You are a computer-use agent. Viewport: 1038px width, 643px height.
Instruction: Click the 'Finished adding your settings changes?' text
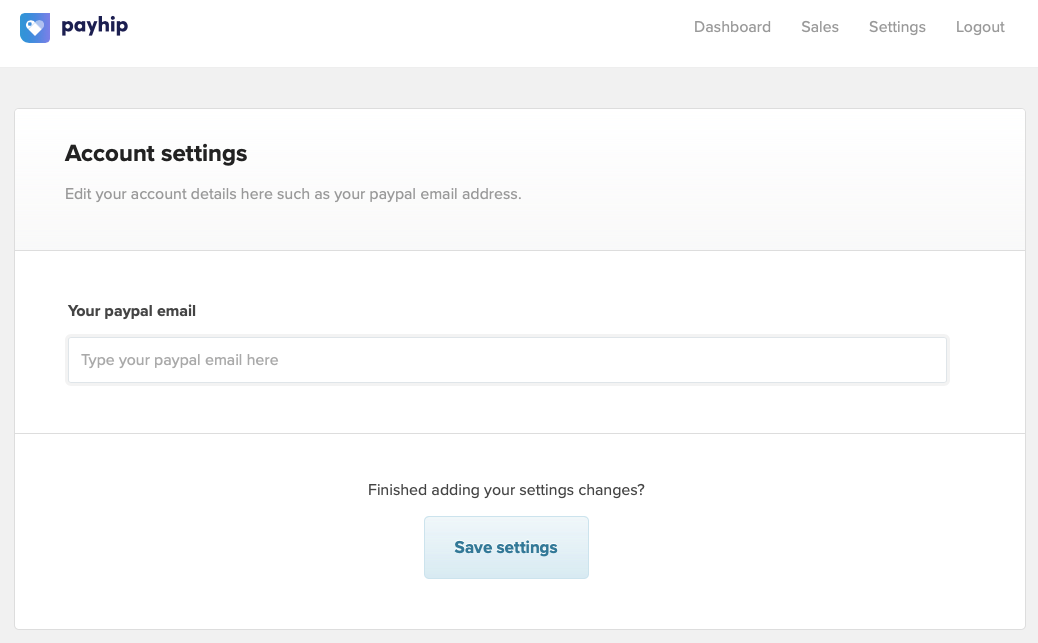point(506,490)
